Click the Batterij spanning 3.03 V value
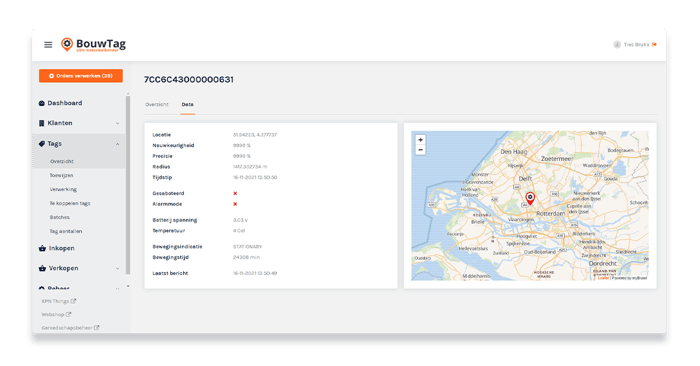This screenshot has width=700, height=366. [x=240, y=220]
